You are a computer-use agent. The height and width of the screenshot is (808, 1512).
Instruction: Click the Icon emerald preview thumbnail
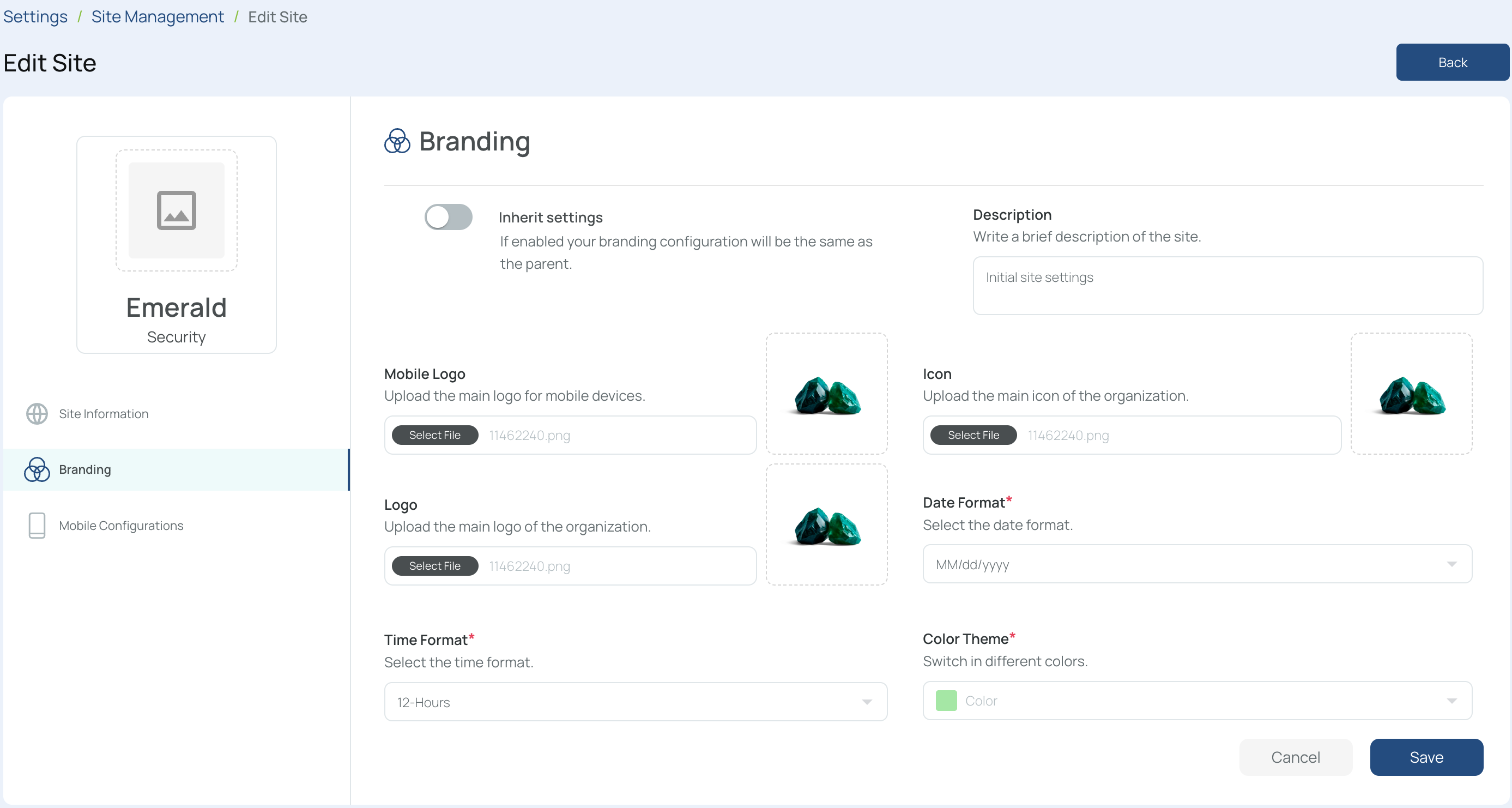(1412, 394)
